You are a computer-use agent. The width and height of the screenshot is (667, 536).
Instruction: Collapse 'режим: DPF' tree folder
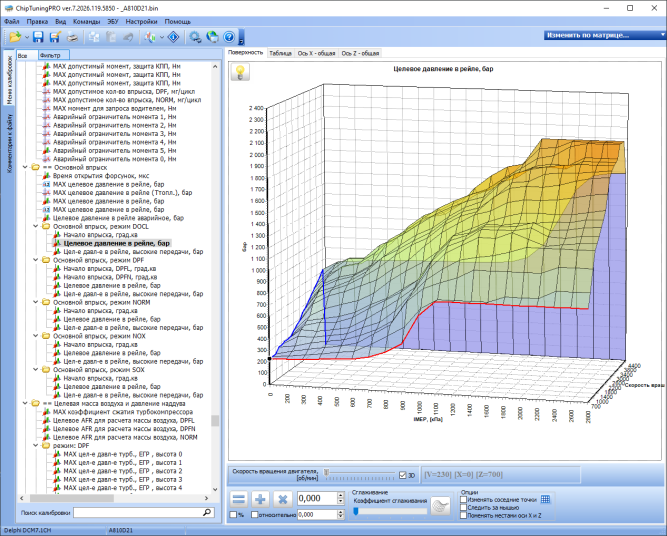point(36,445)
